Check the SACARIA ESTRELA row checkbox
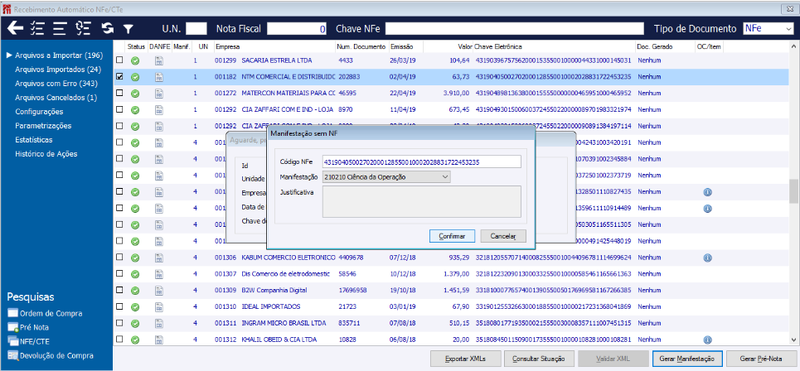This screenshot has width=800, height=371. 119,60
